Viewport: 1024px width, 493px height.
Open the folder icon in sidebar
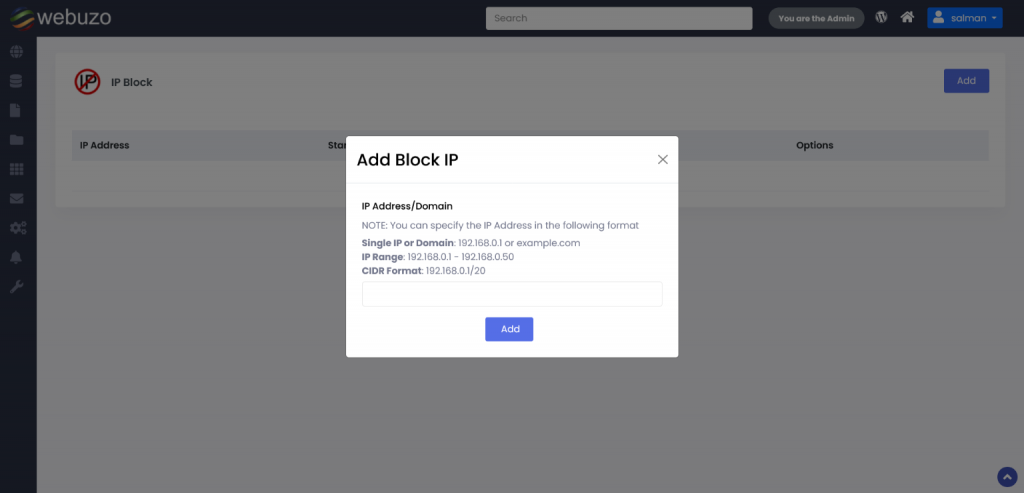[x=17, y=140]
